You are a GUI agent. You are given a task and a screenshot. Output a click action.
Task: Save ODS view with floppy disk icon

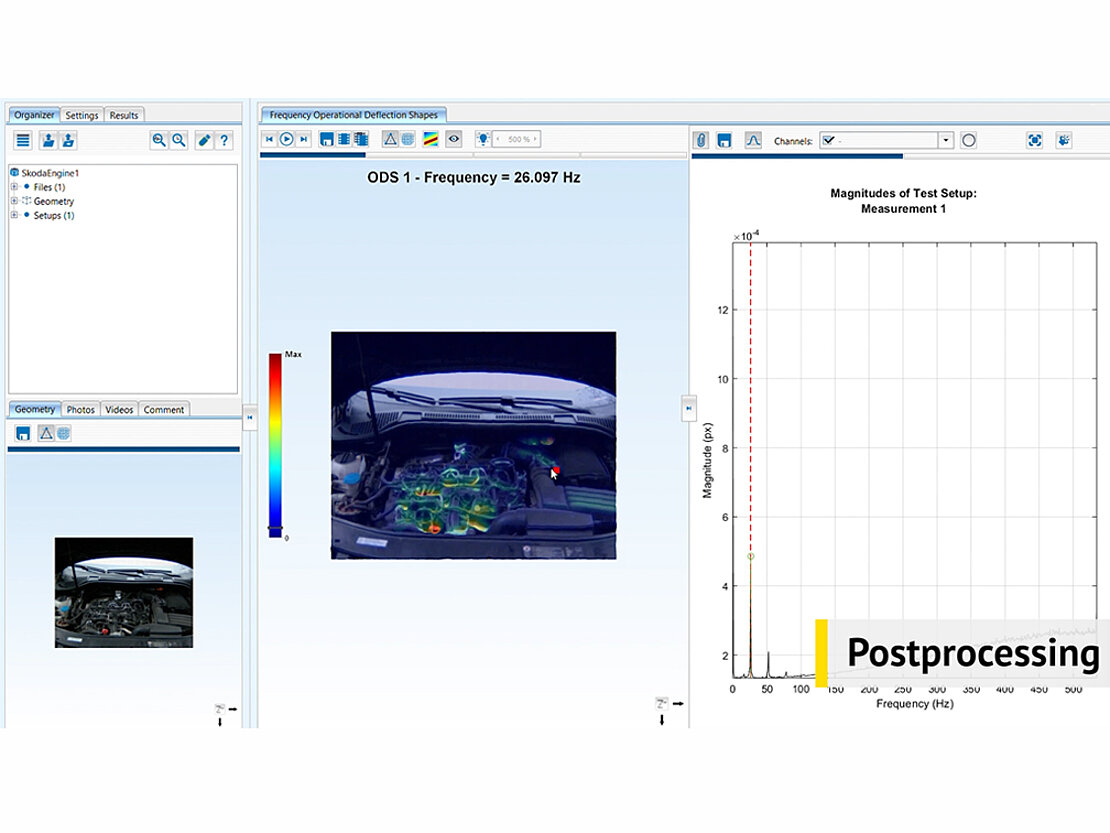[x=326, y=139]
